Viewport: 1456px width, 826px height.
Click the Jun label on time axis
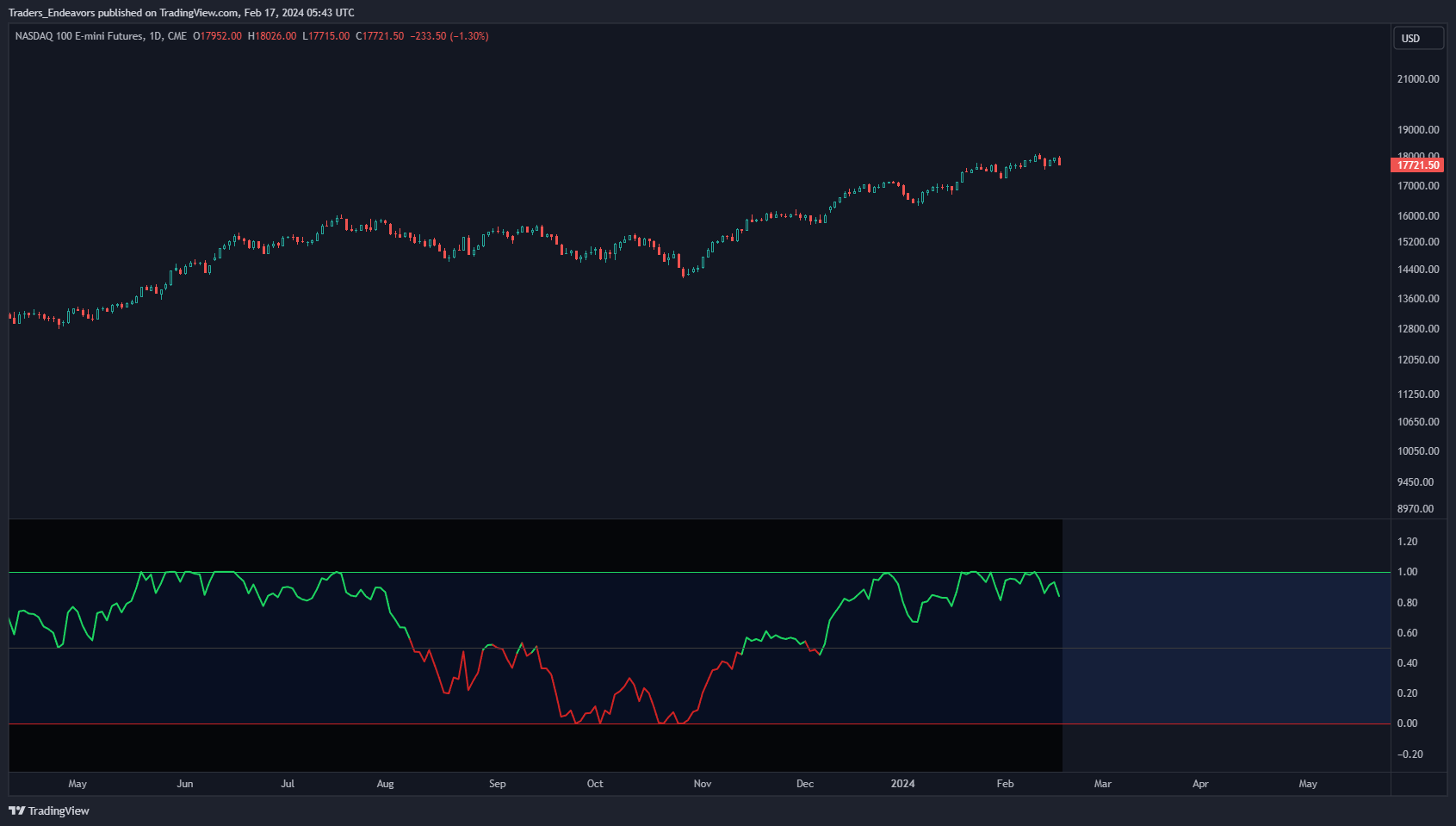pos(185,784)
